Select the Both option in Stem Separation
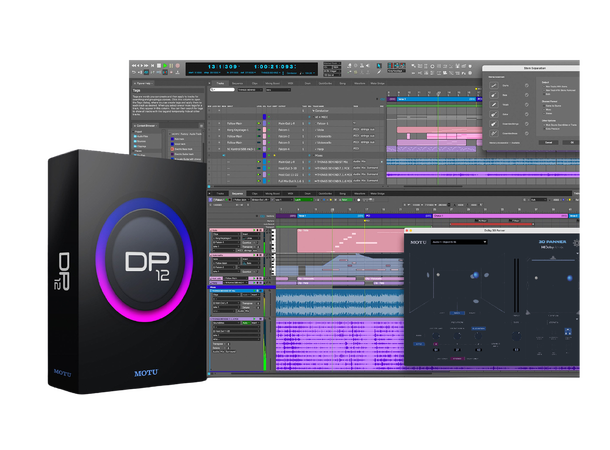Image resolution: width=610 pixels, height=450 pixels. coord(547,94)
